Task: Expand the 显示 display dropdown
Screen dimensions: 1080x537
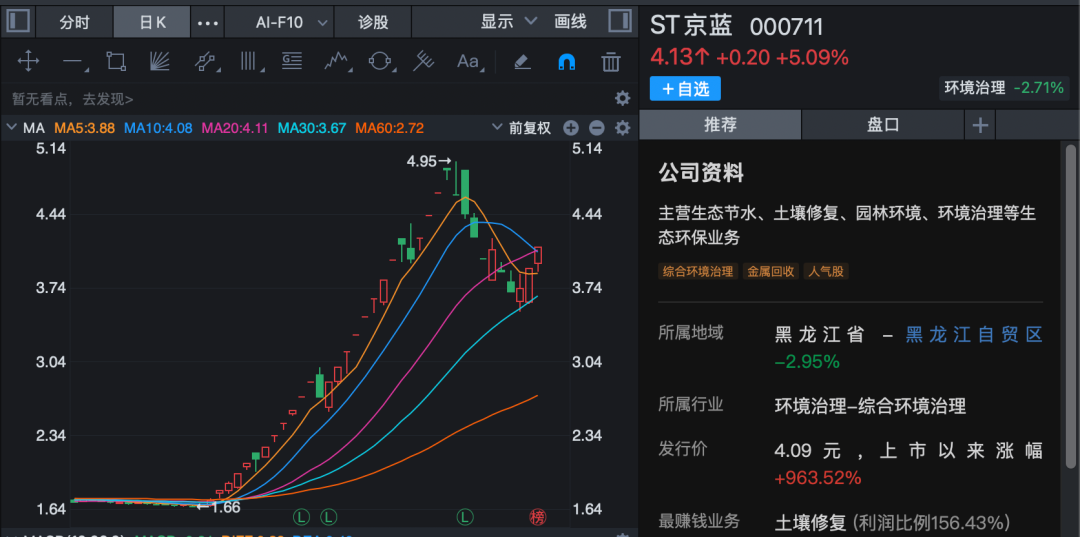Action: click(x=508, y=21)
